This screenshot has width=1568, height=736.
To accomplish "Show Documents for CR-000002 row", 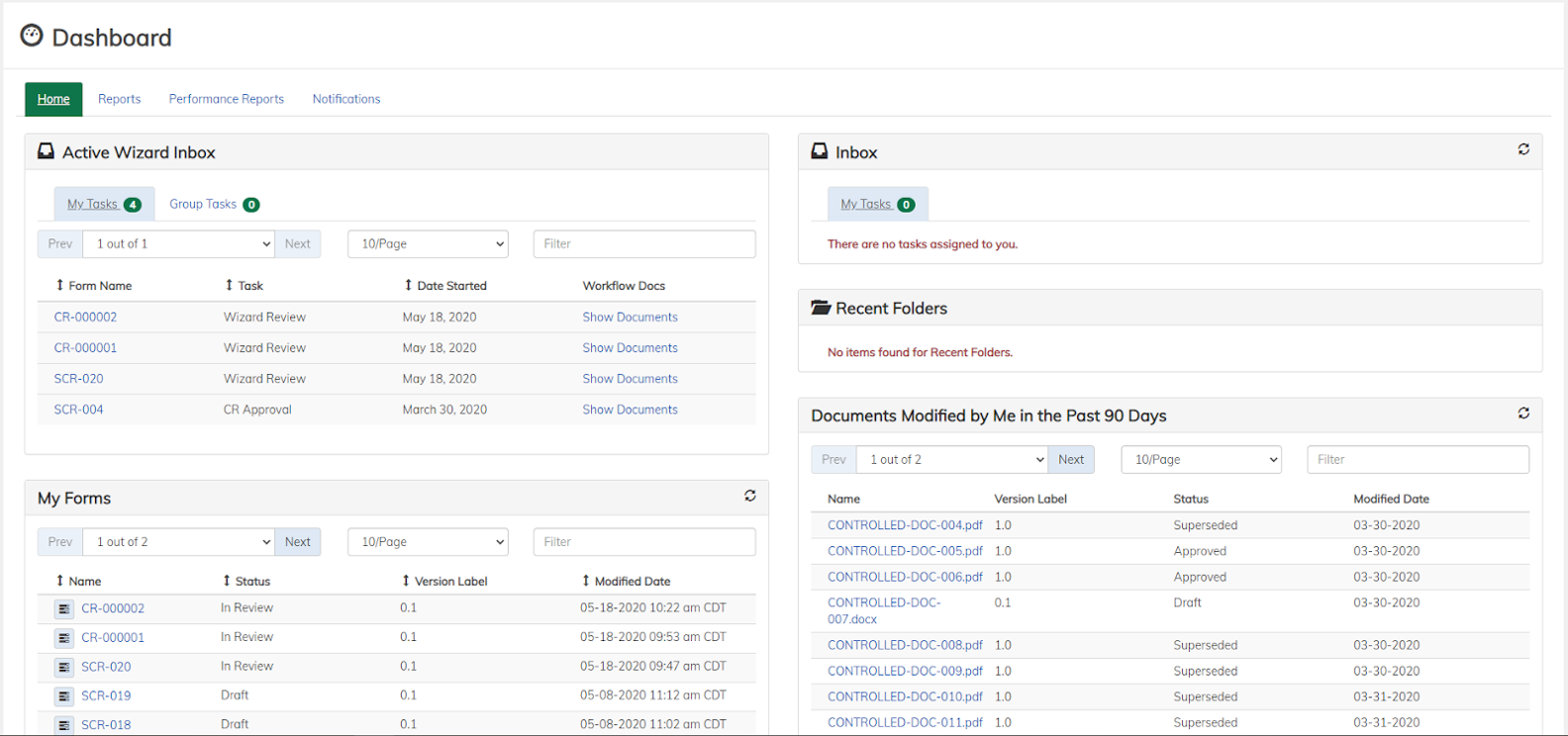I will 630,318.
